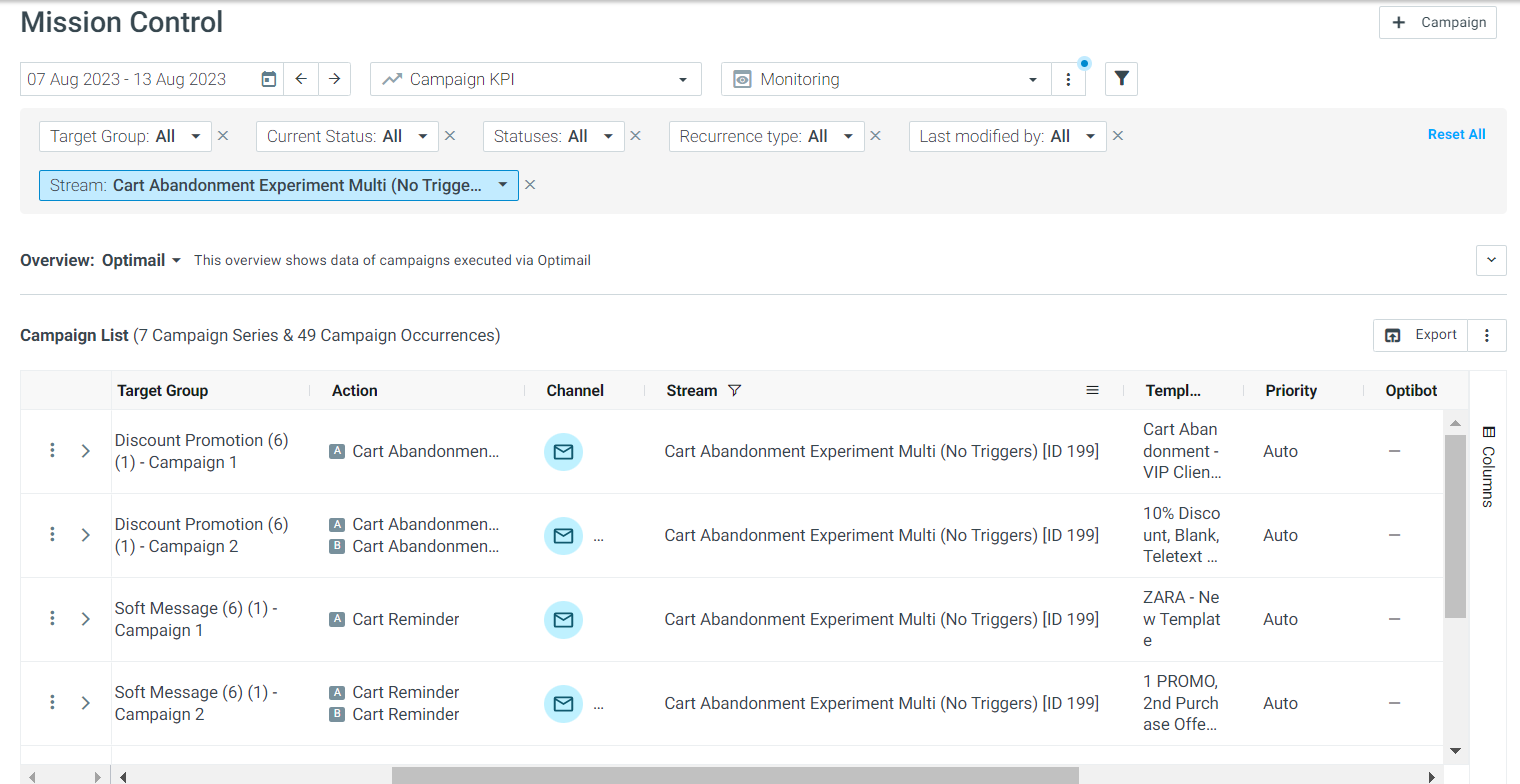Remove the Stream filter with its X
The width and height of the screenshot is (1520, 784).
pyautogui.click(x=530, y=185)
